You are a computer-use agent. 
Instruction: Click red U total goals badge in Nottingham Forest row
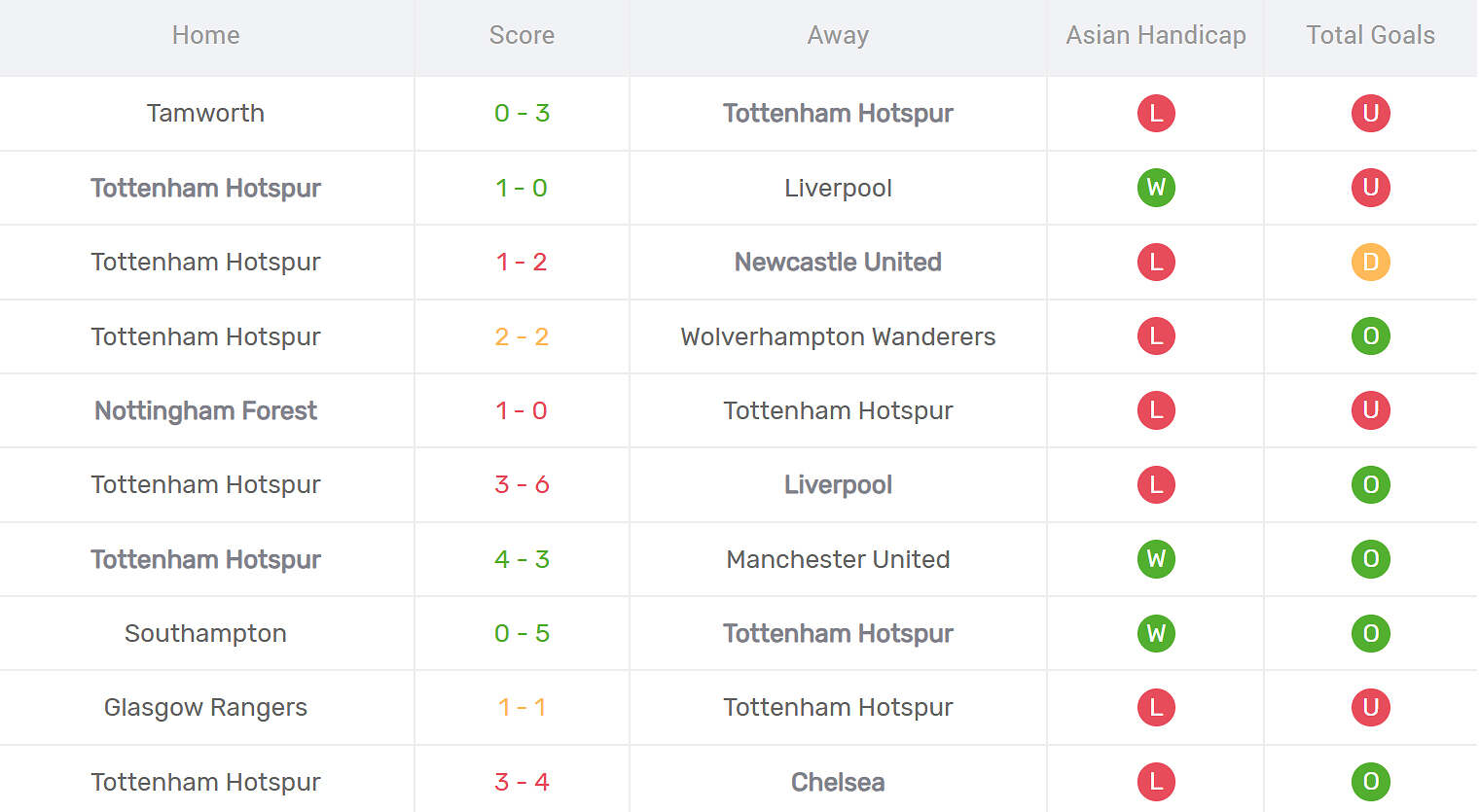(1370, 410)
